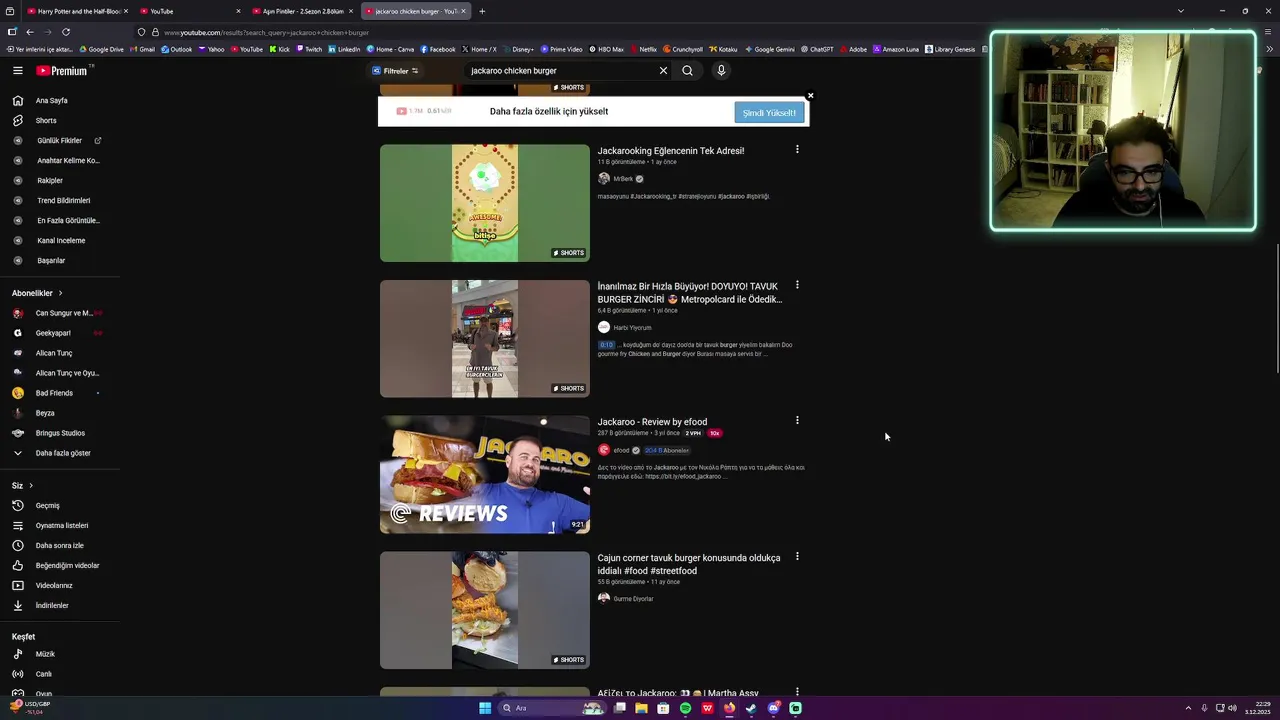Open Jackarooking Eğlencenin Tek Adresi thumbnail
This screenshot has height=720, width=1280.
[485, 203]
